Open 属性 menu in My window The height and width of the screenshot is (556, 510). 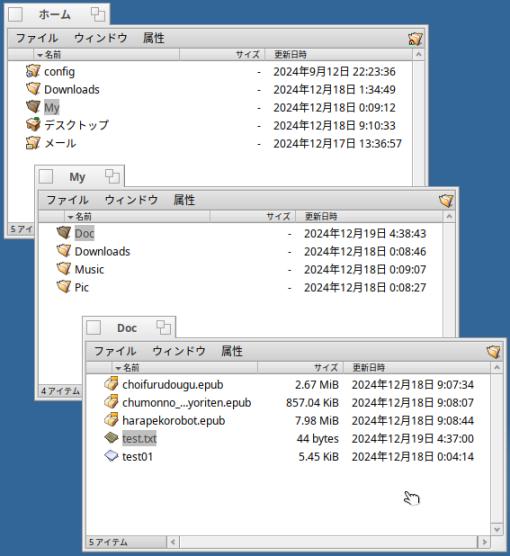[184, 200]
